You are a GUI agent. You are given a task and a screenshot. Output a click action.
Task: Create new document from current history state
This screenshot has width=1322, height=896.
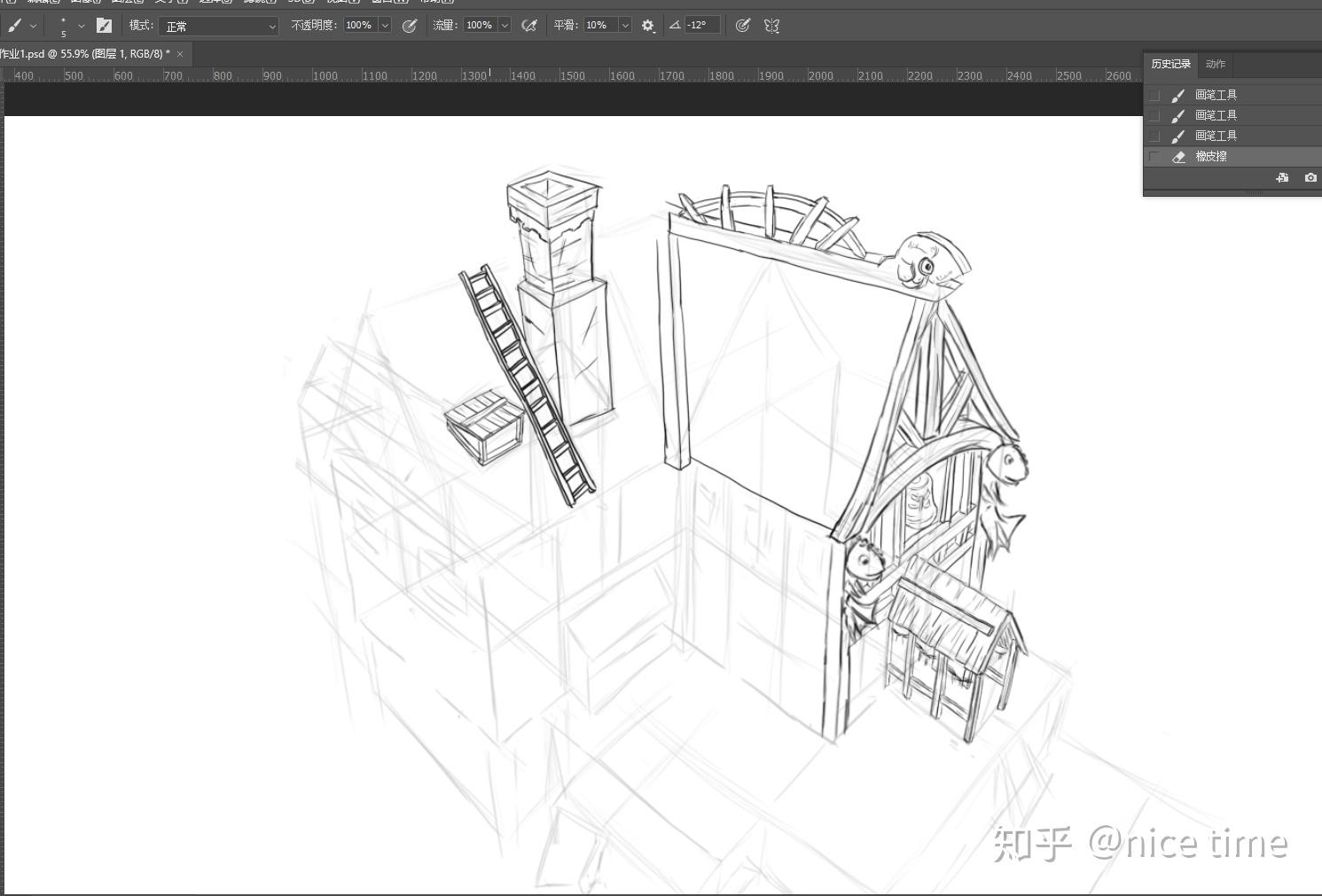tap(1282, 178)
